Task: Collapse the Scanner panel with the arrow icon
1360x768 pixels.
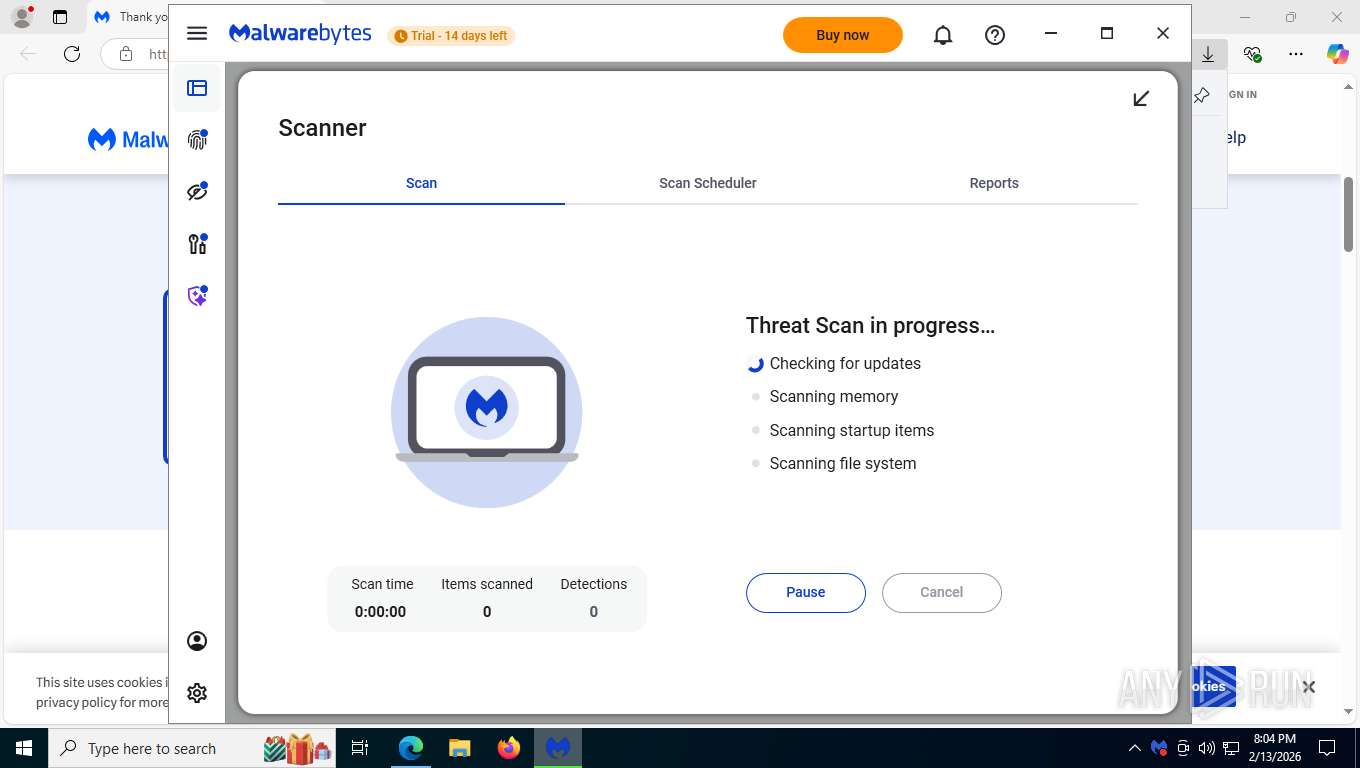Action: click(x=1141, y=98)
